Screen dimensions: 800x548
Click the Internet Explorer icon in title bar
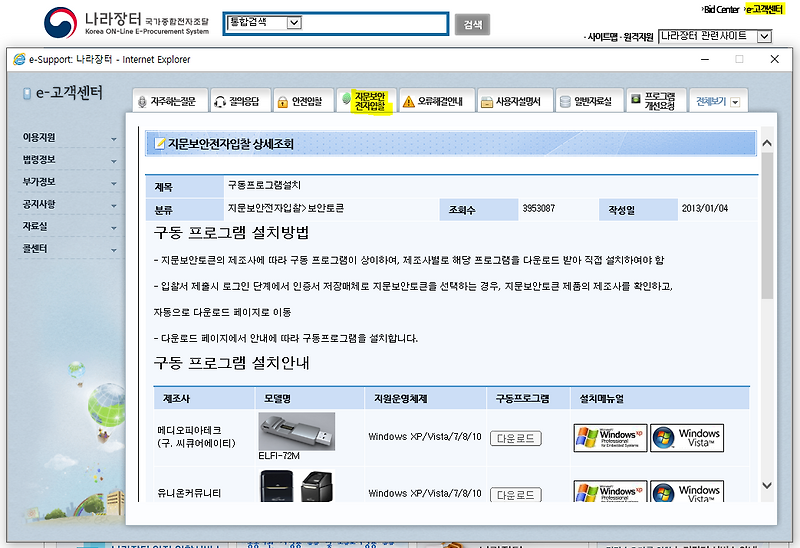19,59
